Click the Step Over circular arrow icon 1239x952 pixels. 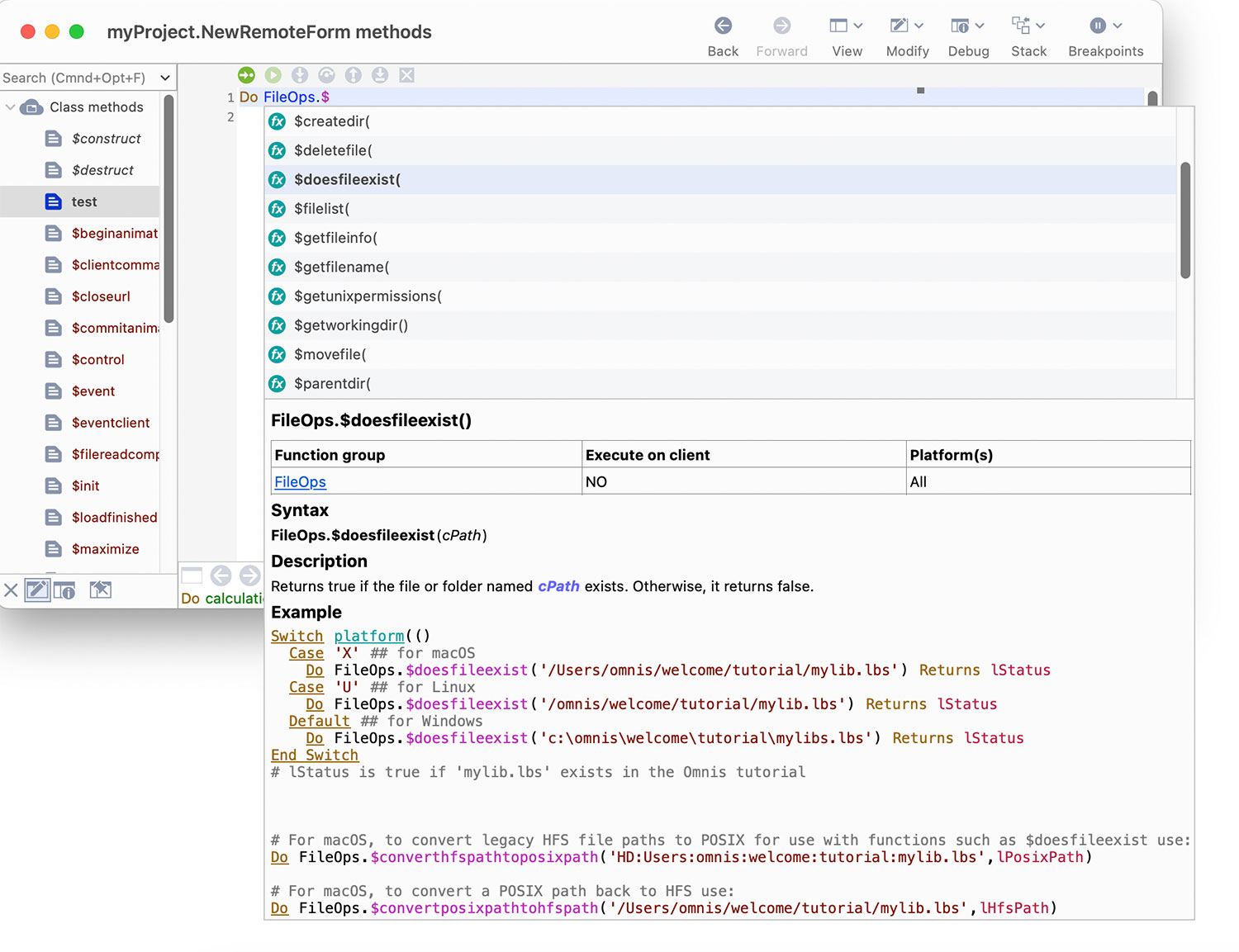(326, 74)
